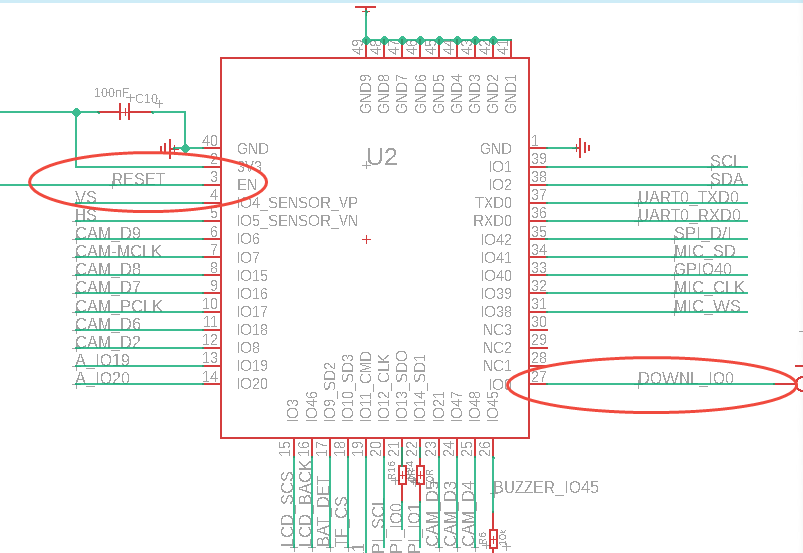Select the R6 resistor symbol

[494, 538]
